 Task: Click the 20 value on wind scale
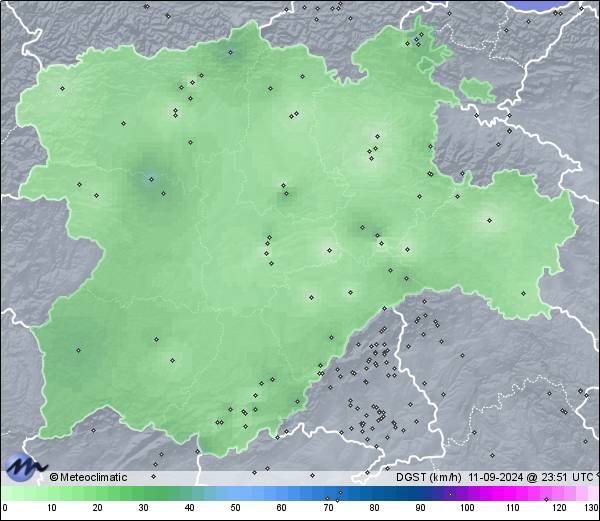98,508
